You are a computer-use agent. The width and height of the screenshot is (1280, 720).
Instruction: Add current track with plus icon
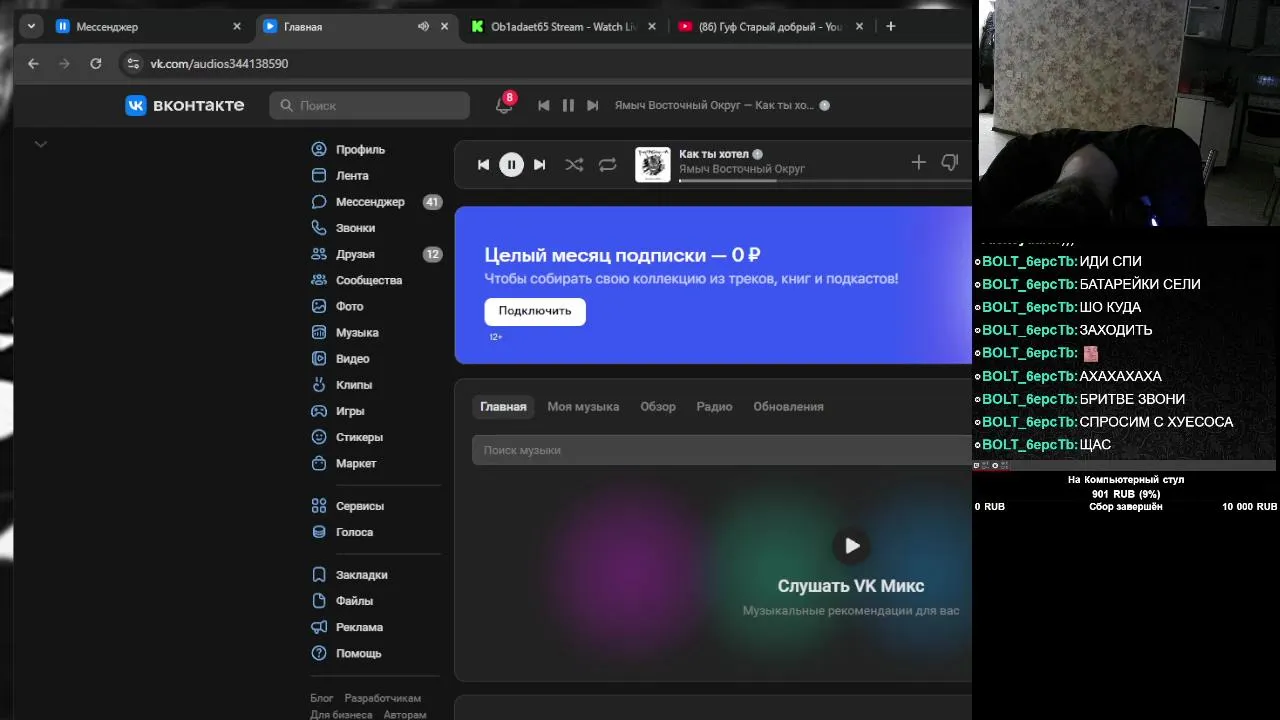coord(918,163)
